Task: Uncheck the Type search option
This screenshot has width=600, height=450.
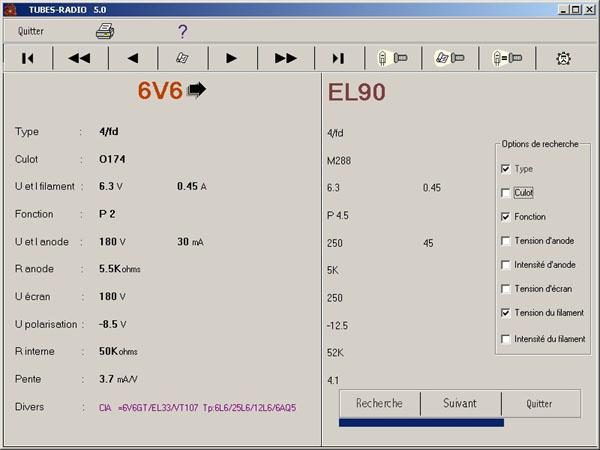Action: (505, 169)
